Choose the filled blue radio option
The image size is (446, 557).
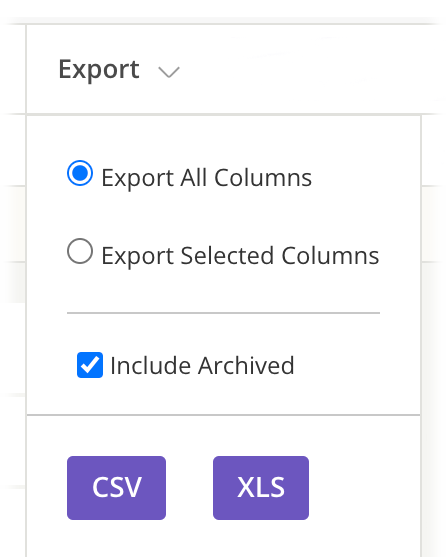[80, 173]
